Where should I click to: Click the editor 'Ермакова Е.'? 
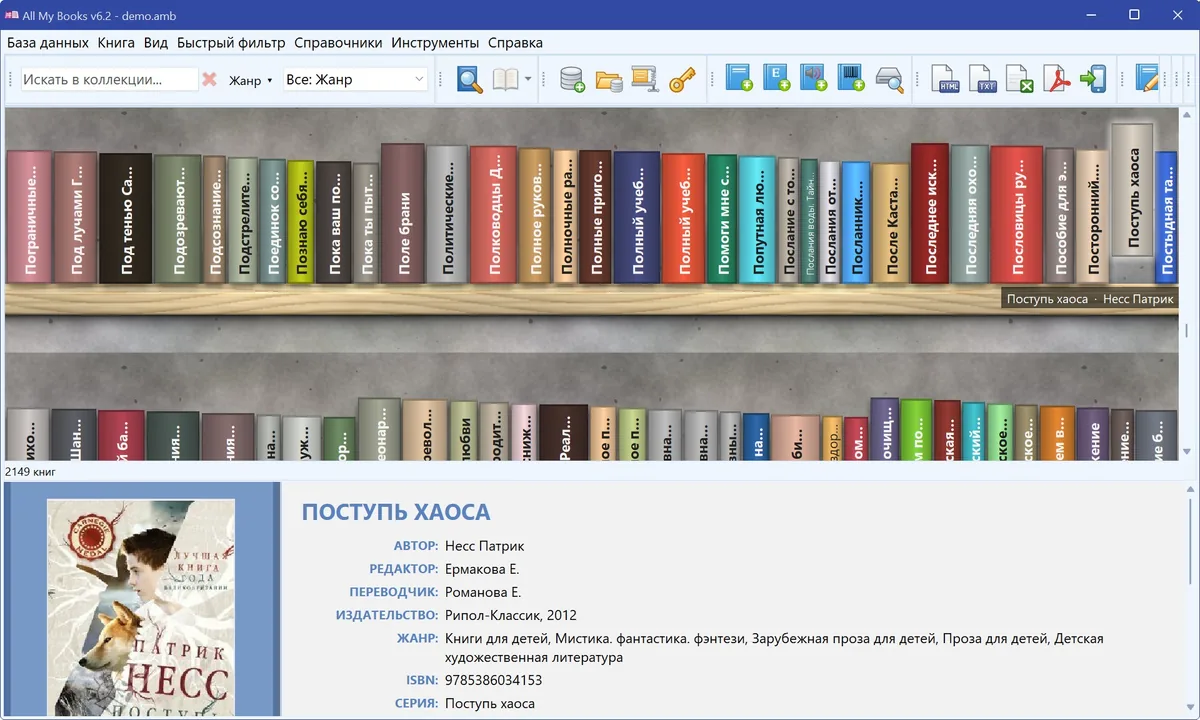point(482,569)
